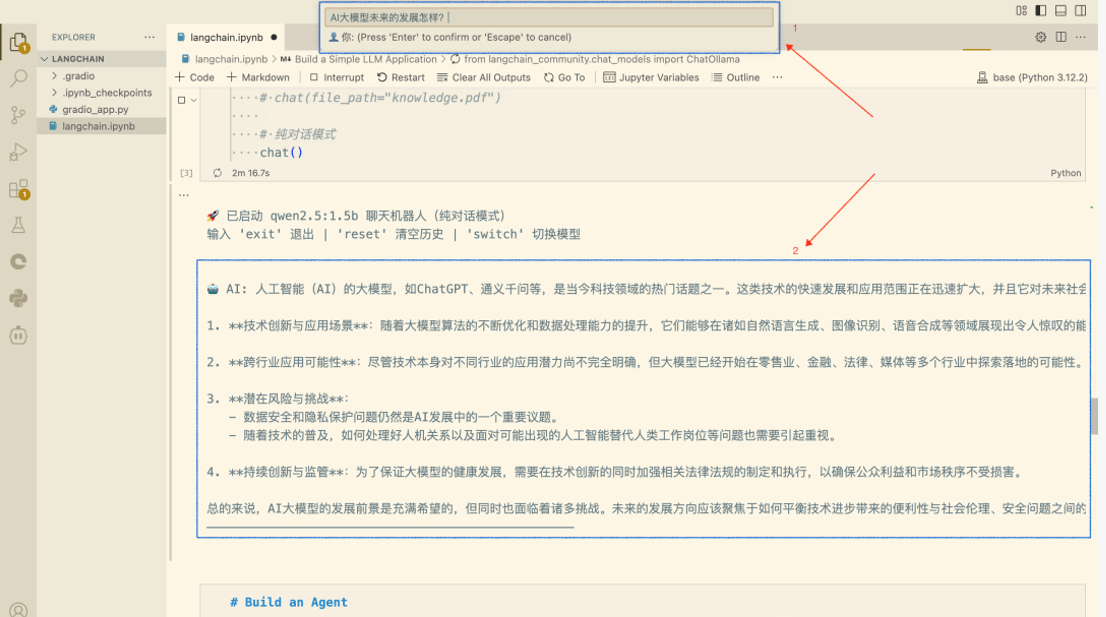Open cell output ellipsis menu
Screen dimensions: 1106x617
(184, 195)
